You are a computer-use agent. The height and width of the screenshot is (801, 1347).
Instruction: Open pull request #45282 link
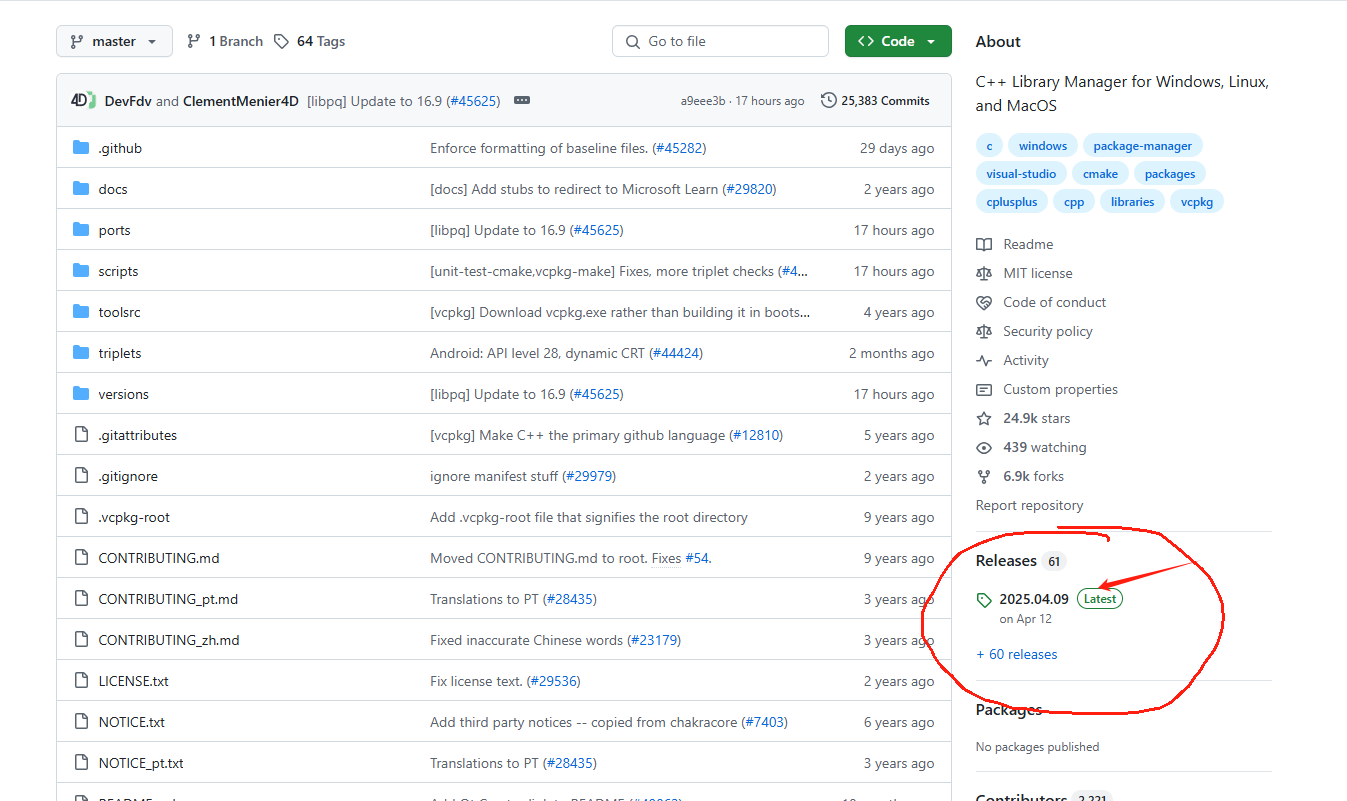click(x=679, y=148)
